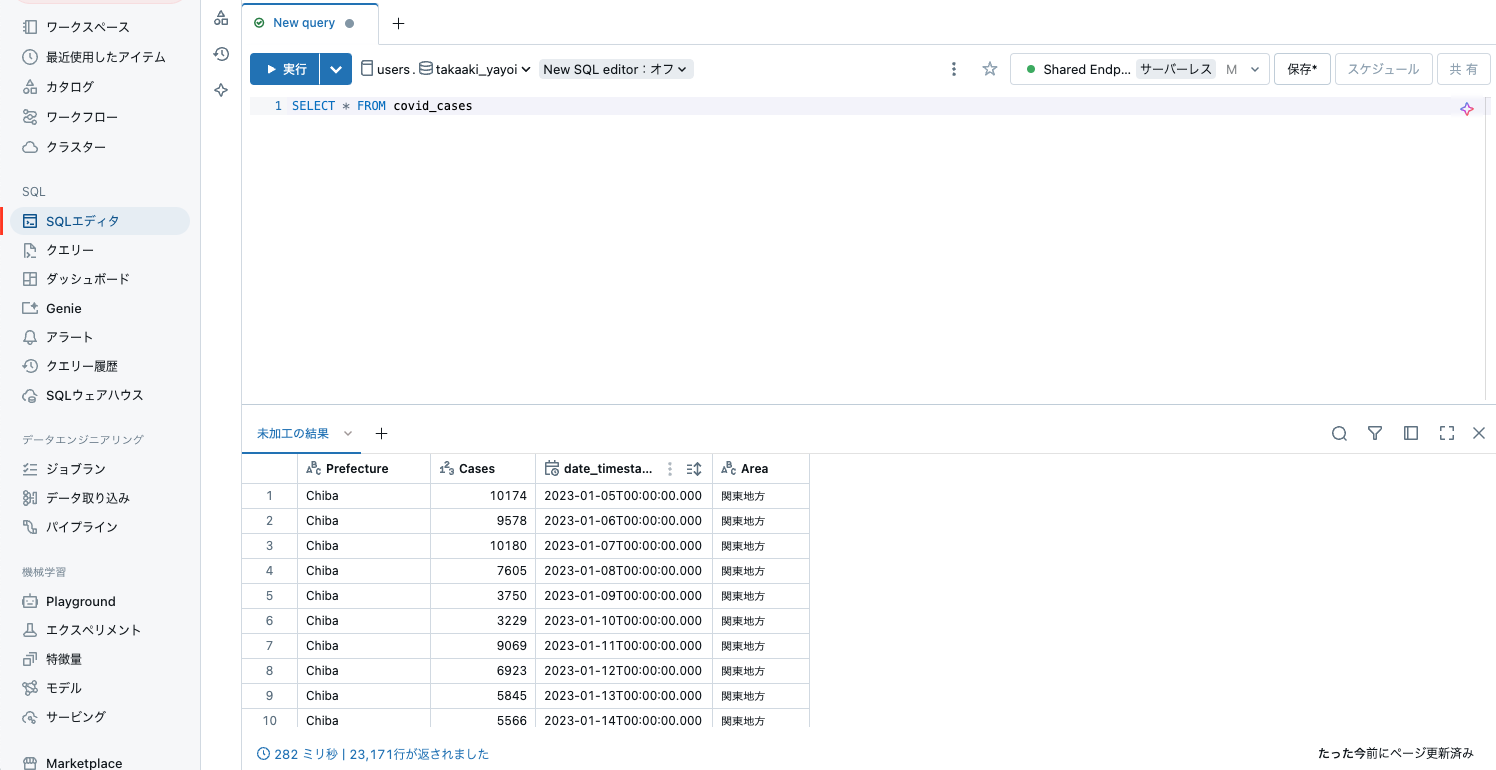Screen dimensions: 1496x770
Task: Open the 未加工の結果 results dropdown
Action: point(347,433)
